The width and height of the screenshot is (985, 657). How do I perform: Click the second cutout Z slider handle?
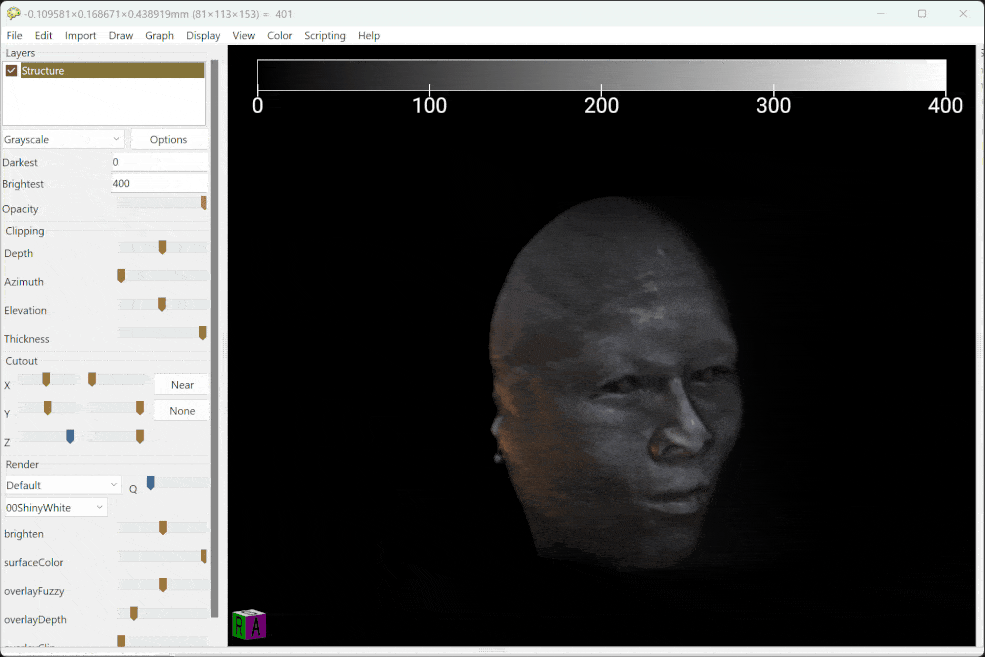tap(139, 437)
